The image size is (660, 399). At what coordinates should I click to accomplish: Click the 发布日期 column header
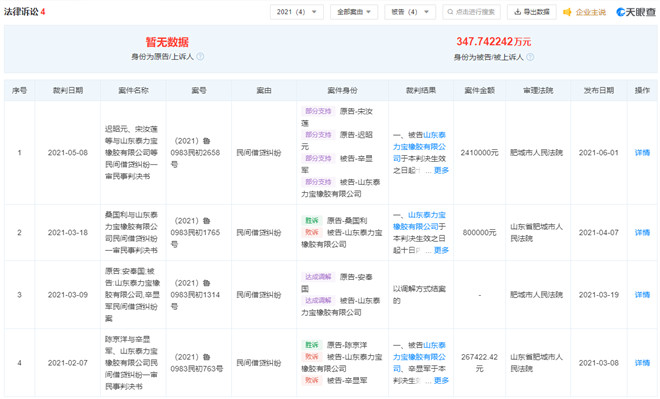599,90
